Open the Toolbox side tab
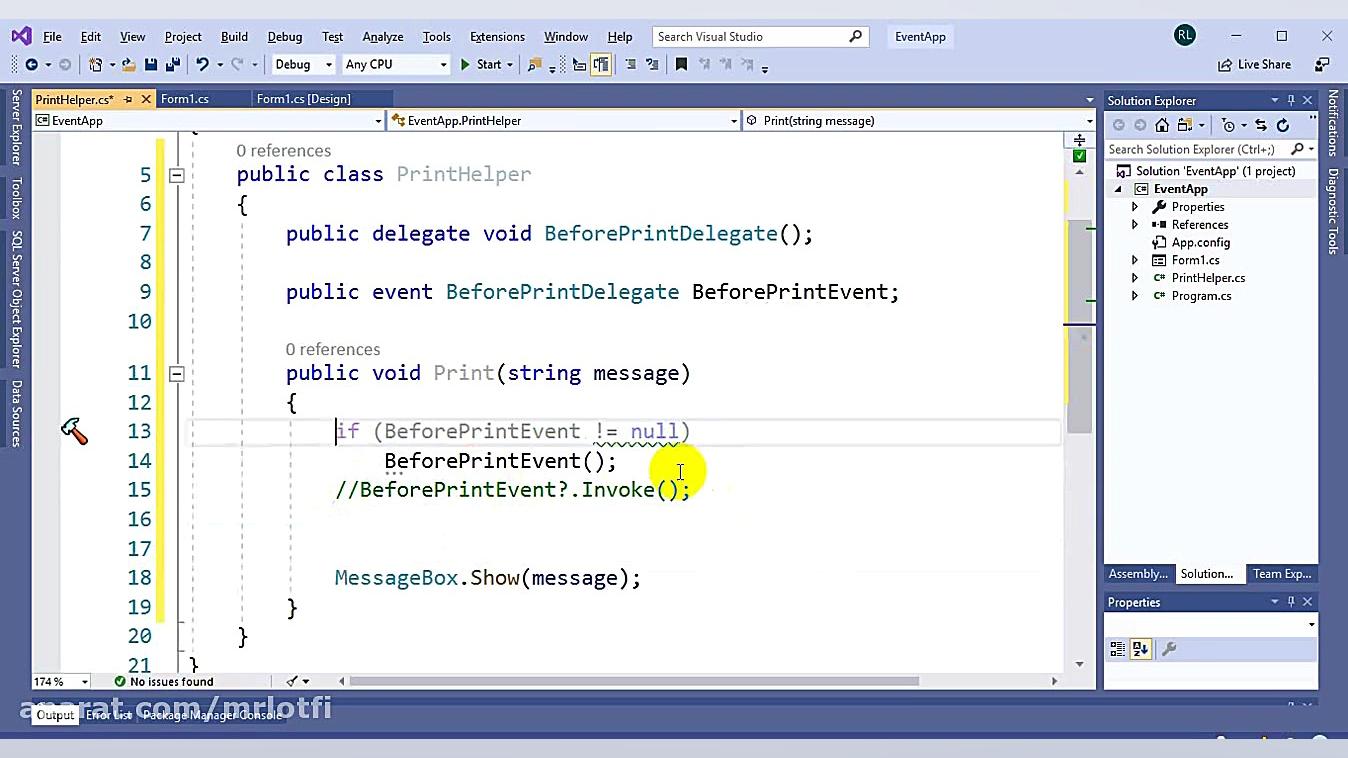The height and width of the screenshot is (758, 1348). (x=16, y=198)
